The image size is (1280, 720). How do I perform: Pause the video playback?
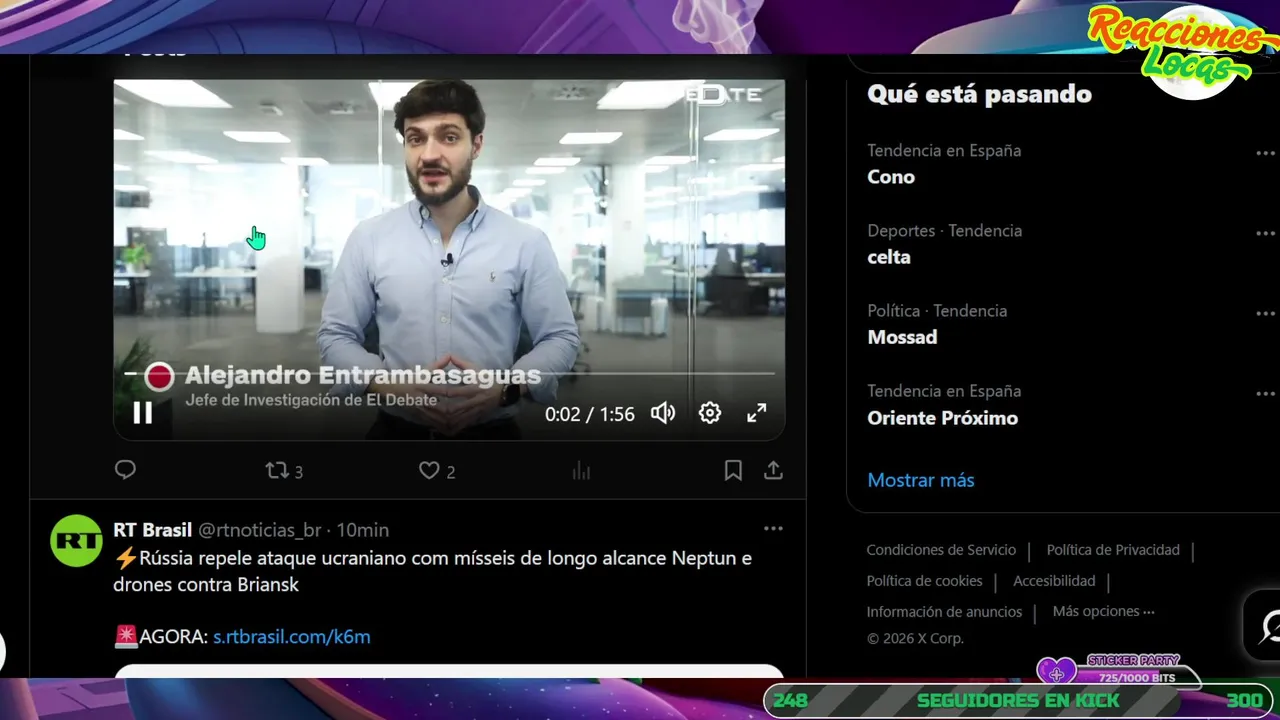click(x=143, y=413)
